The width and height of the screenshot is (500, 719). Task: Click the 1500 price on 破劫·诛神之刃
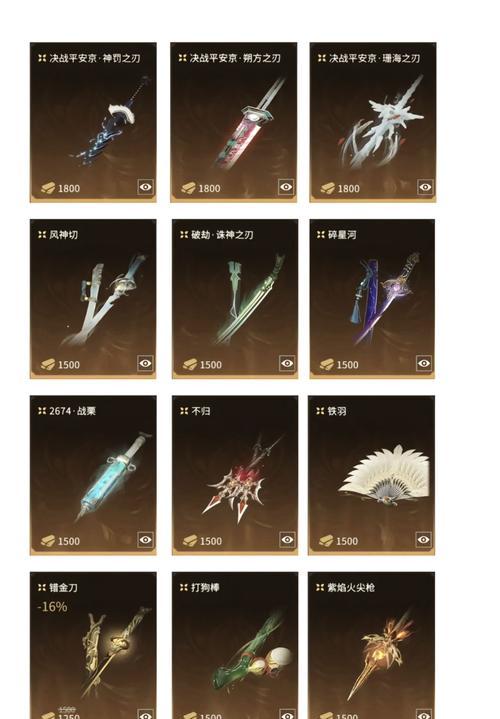(211, 365)
